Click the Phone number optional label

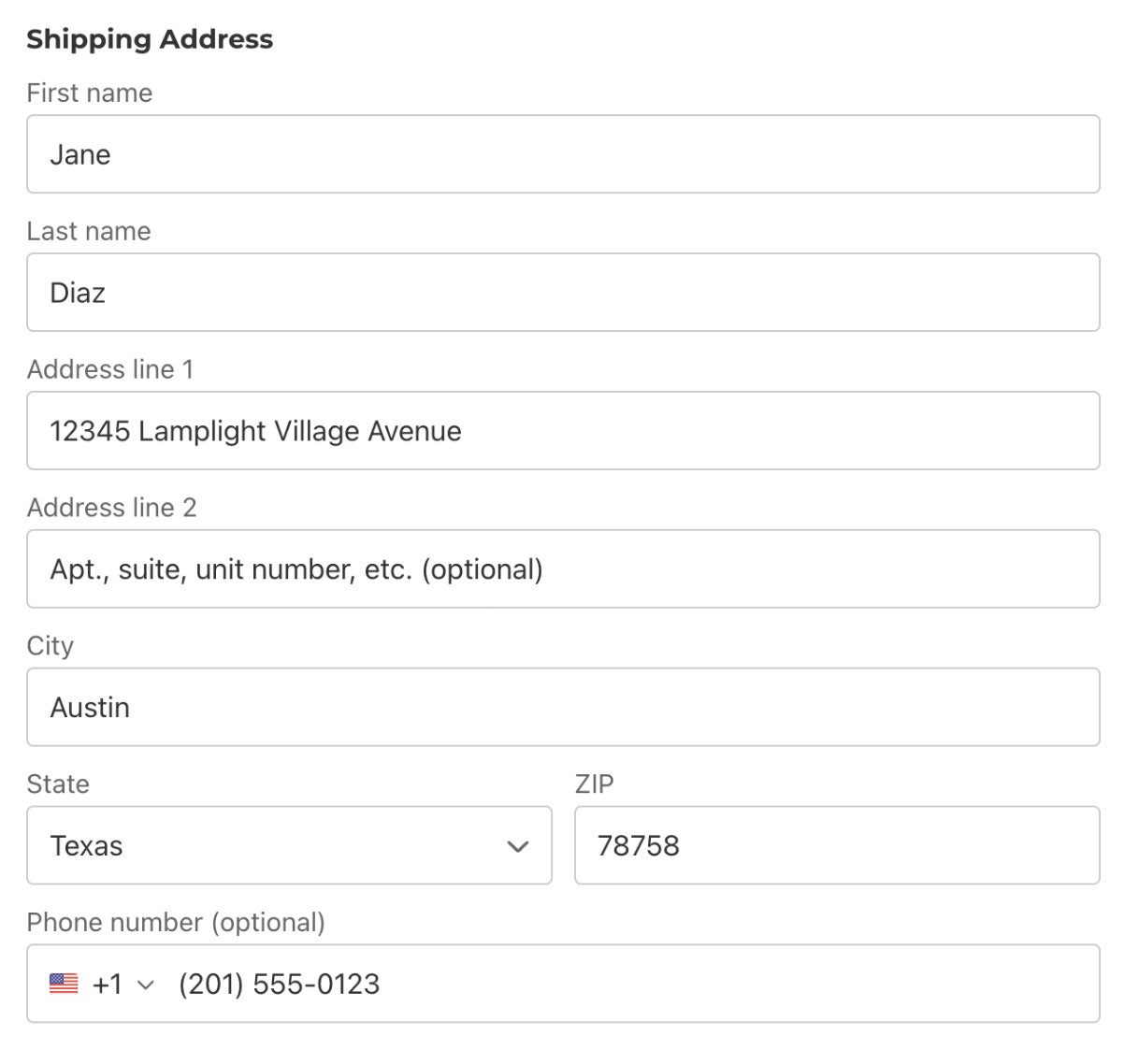pos(176,922)
